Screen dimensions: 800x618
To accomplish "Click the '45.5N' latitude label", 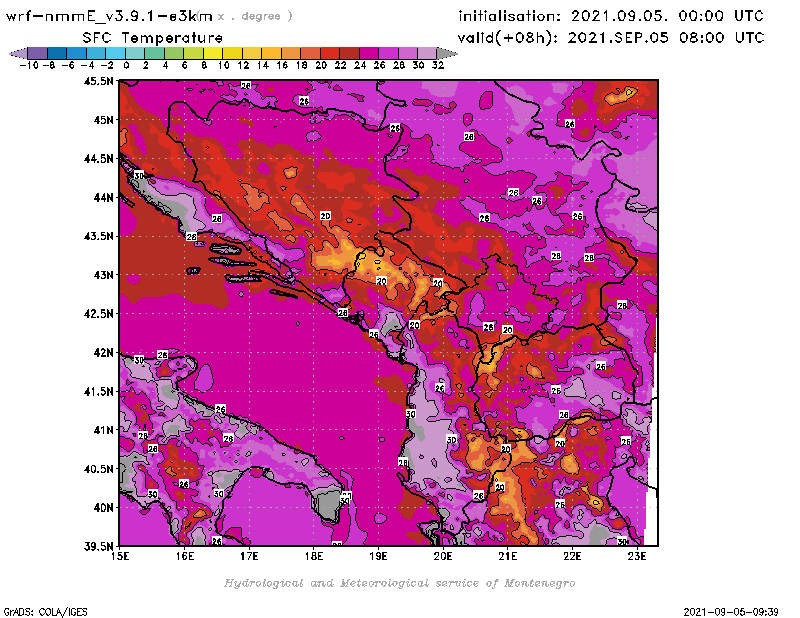I will click(x=98, y=81).
